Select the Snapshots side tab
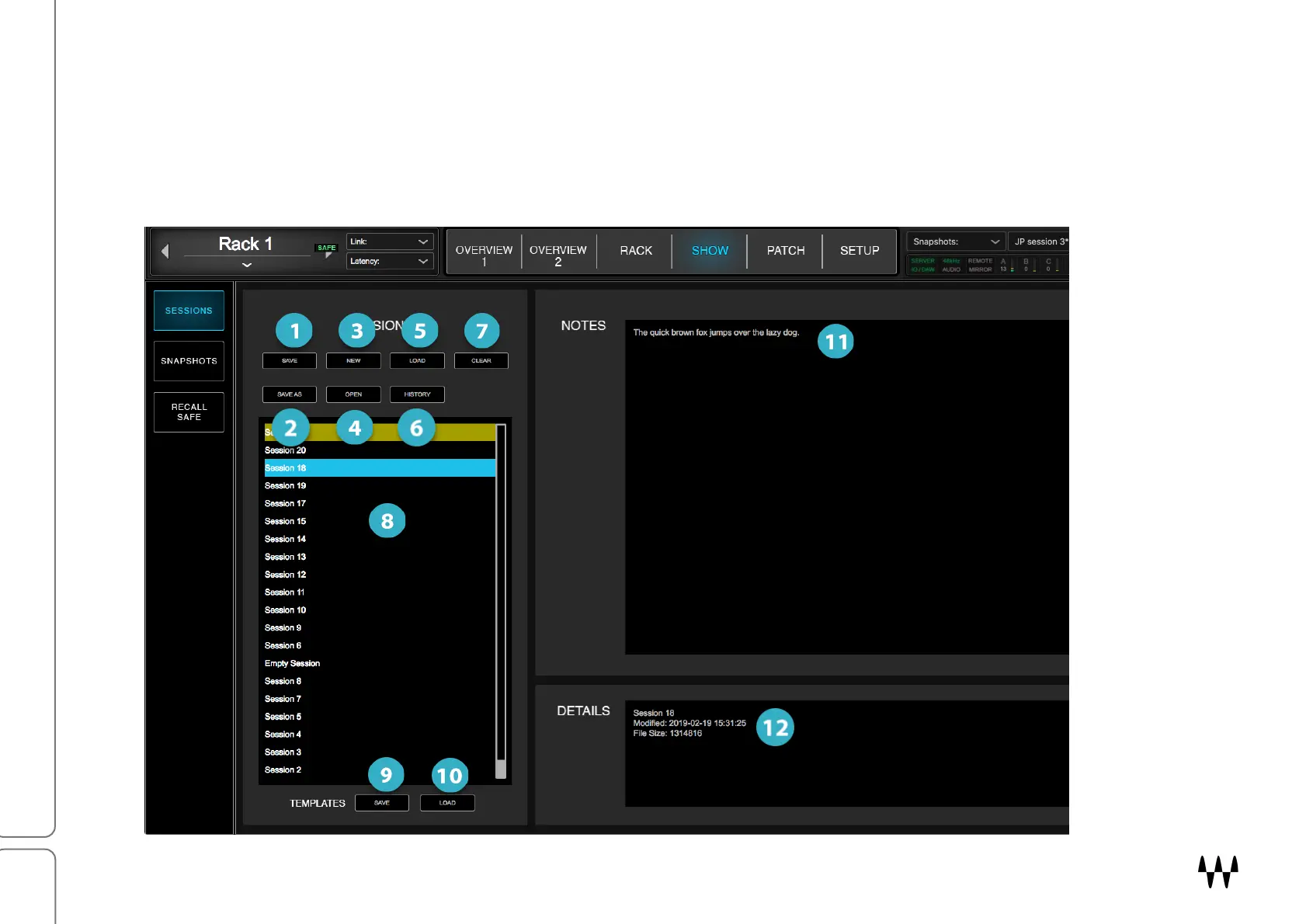1306x924 pixels. [x=189, y=361]
